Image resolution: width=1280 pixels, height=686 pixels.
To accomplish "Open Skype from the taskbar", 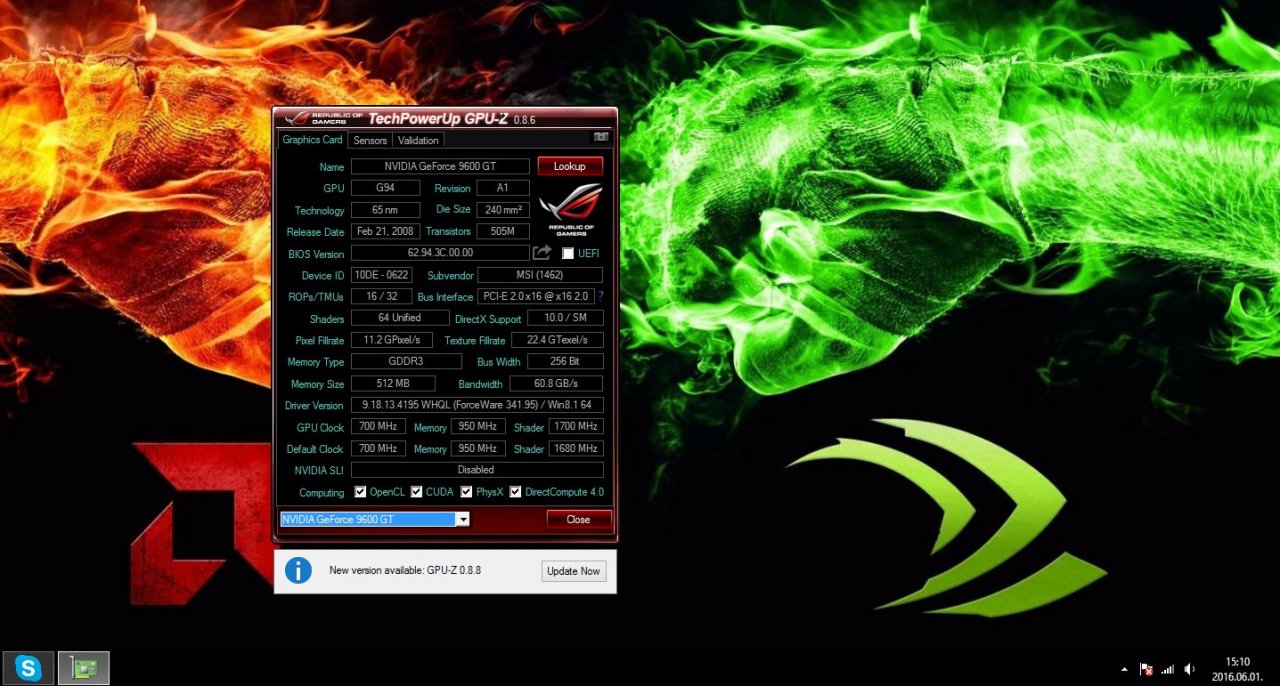I will 28,668.
